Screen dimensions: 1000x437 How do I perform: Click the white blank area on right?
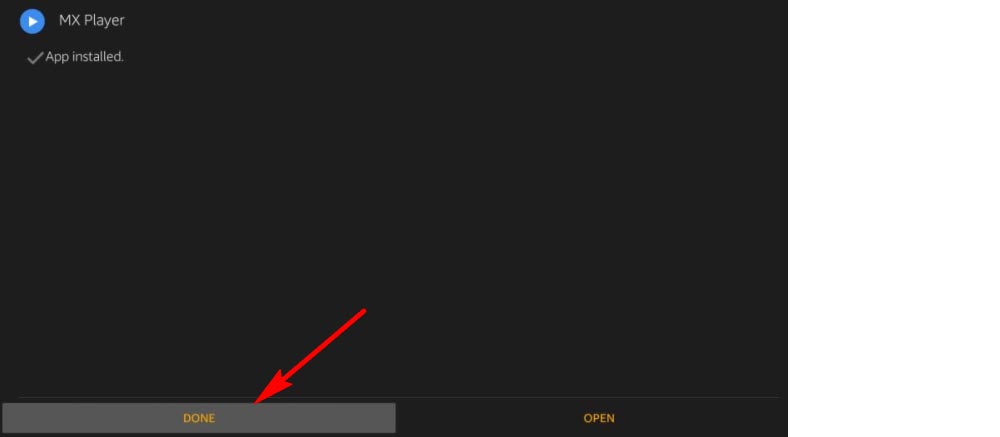click(893, 218)
